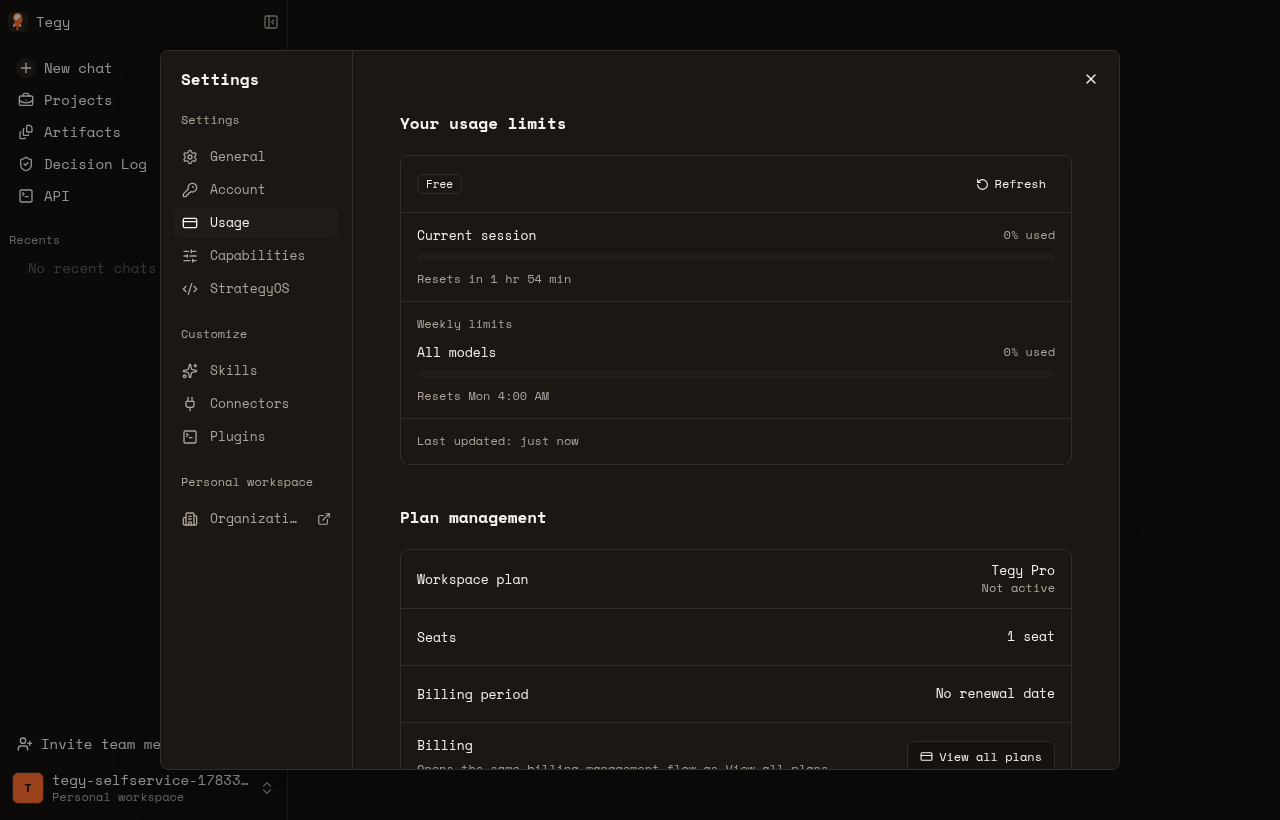Click the Organization building icon
Viewport: 1280px width, 820px height.
point(190,519)
